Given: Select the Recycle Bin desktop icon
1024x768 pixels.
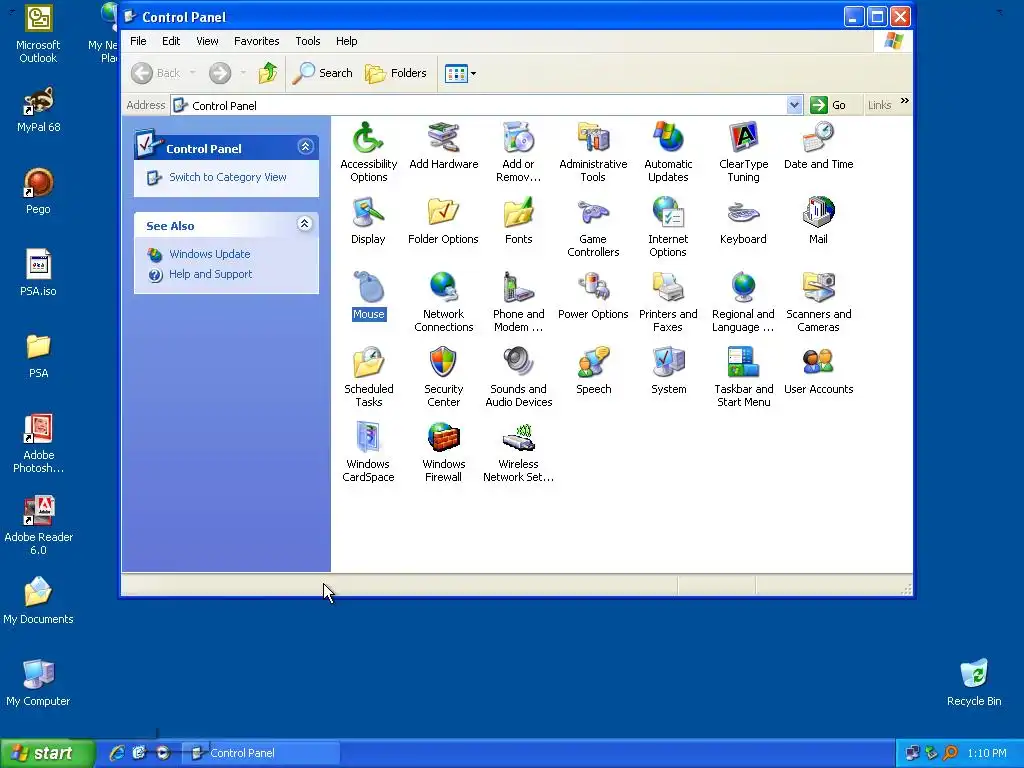Looking at the screenshot, I should [974, 682].
